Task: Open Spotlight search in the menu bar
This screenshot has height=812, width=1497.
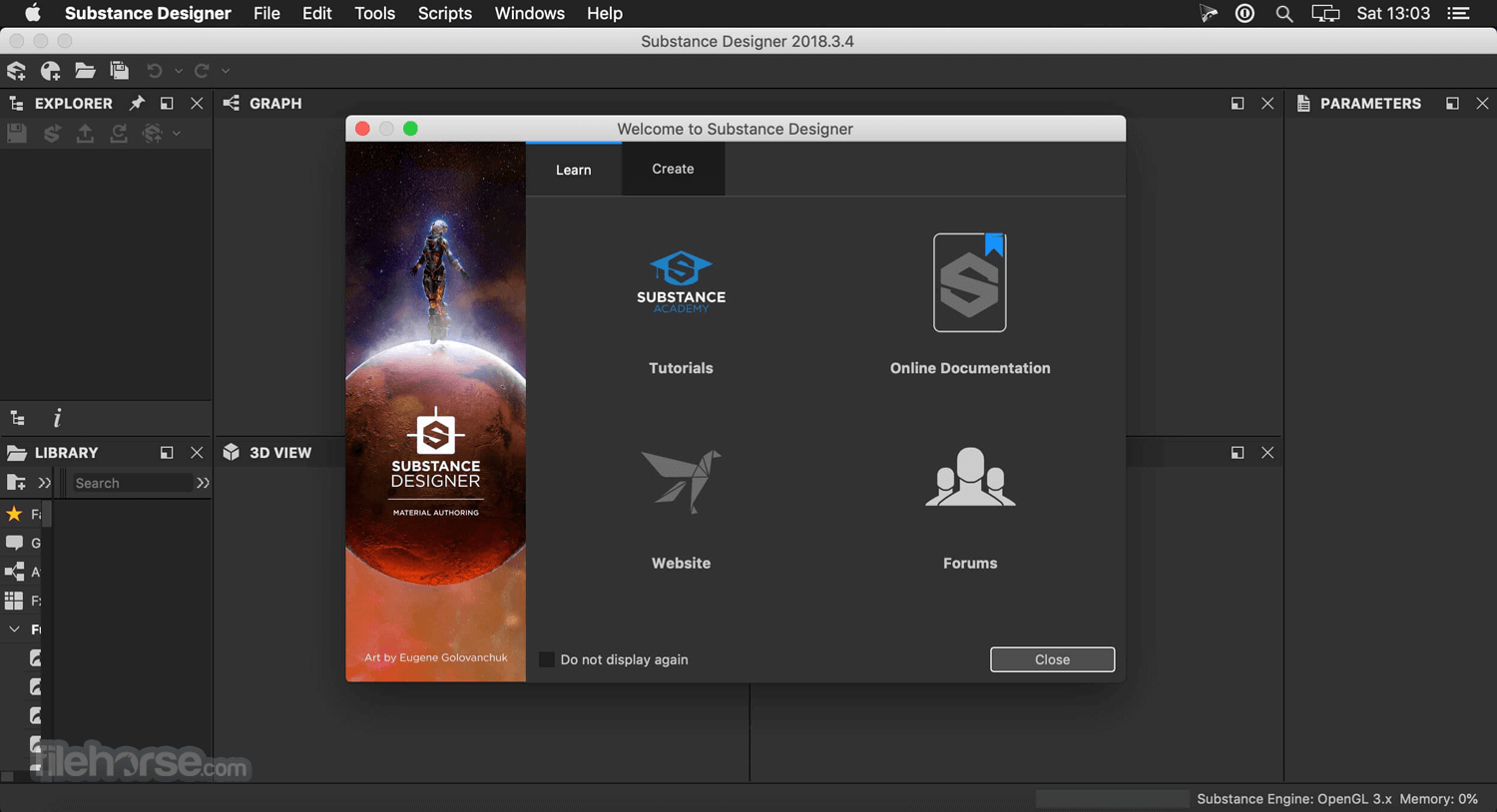Action: tap(1284, 13)
